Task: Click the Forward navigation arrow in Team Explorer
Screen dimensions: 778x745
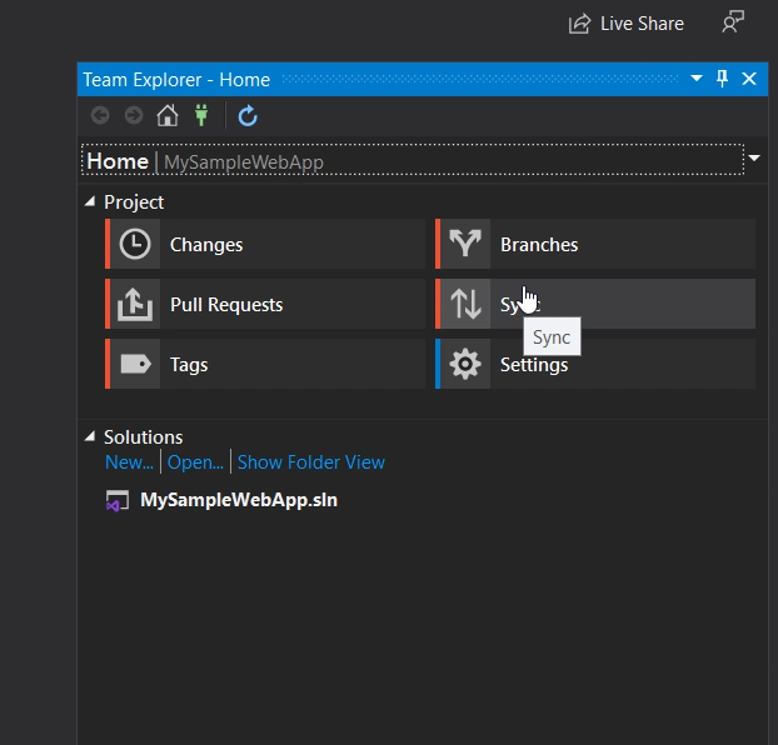Action: (133, 116)
